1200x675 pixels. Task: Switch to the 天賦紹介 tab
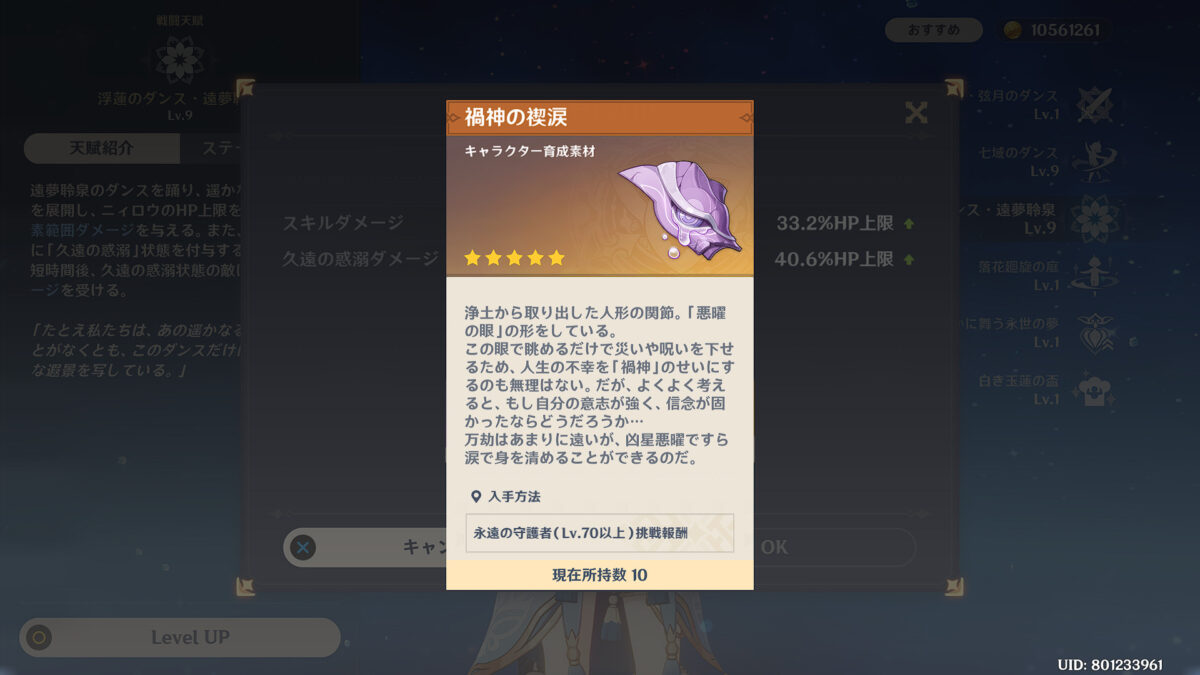pyautogui.click(x=101, y=148)
